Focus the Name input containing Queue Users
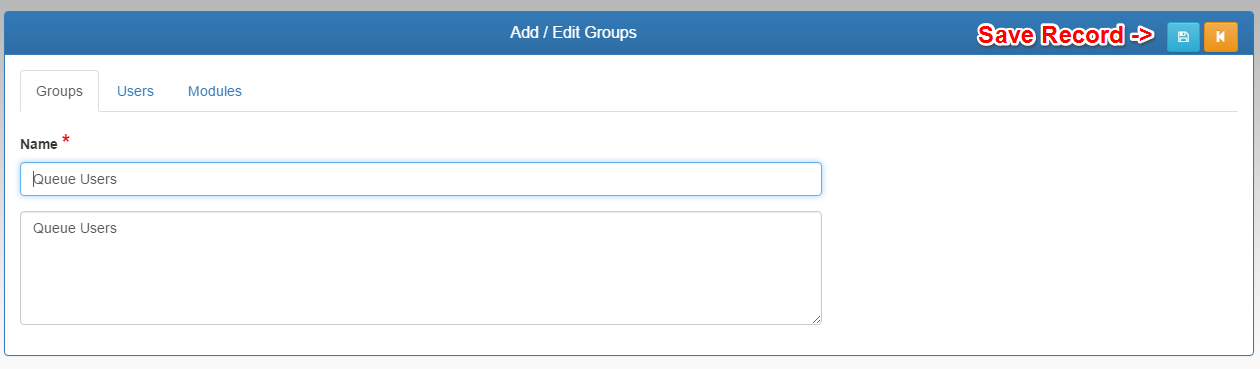Viewport: 1260px width, 369px height. click(x=421, y=179)
